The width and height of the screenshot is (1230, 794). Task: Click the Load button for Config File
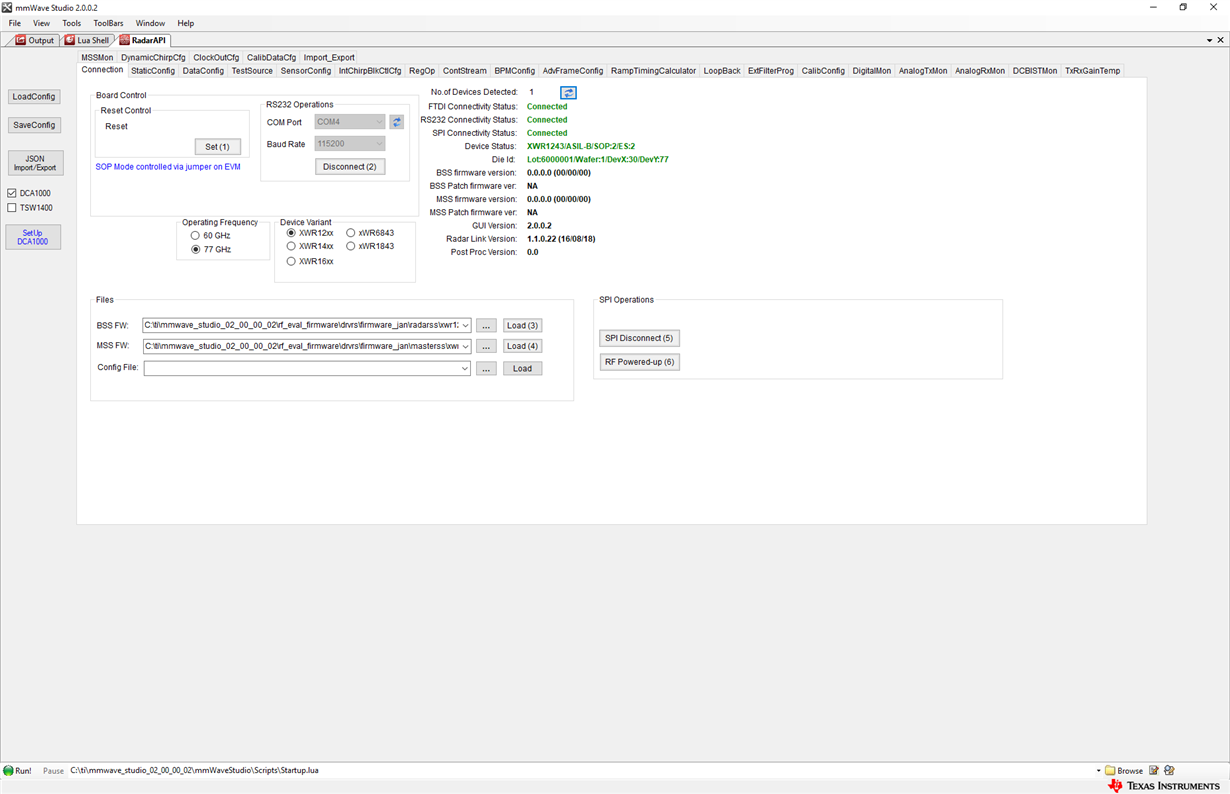tap(522, 369)
